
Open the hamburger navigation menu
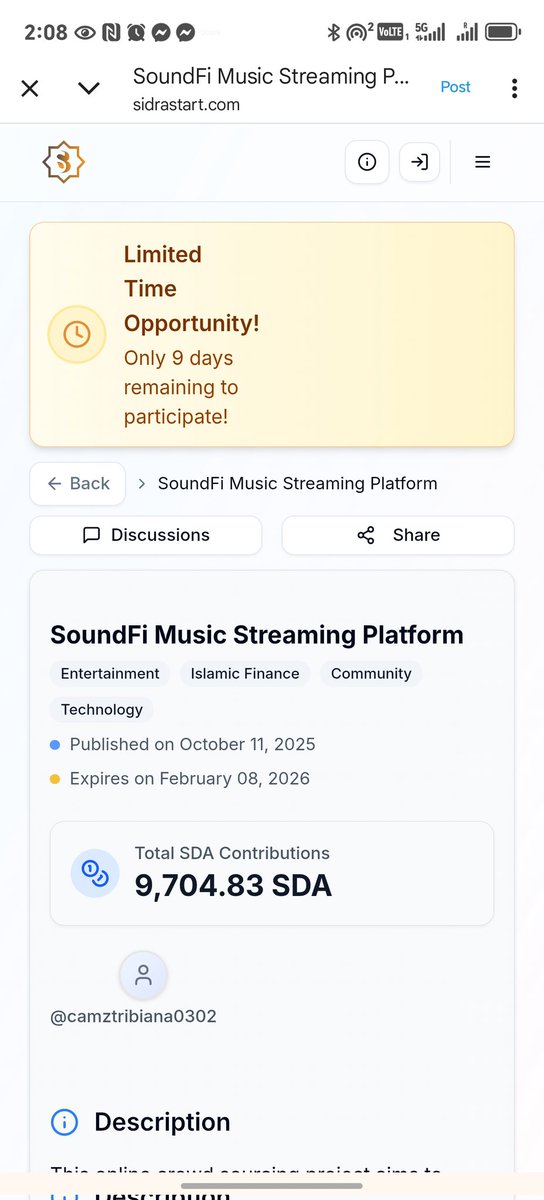coord(482,162)
